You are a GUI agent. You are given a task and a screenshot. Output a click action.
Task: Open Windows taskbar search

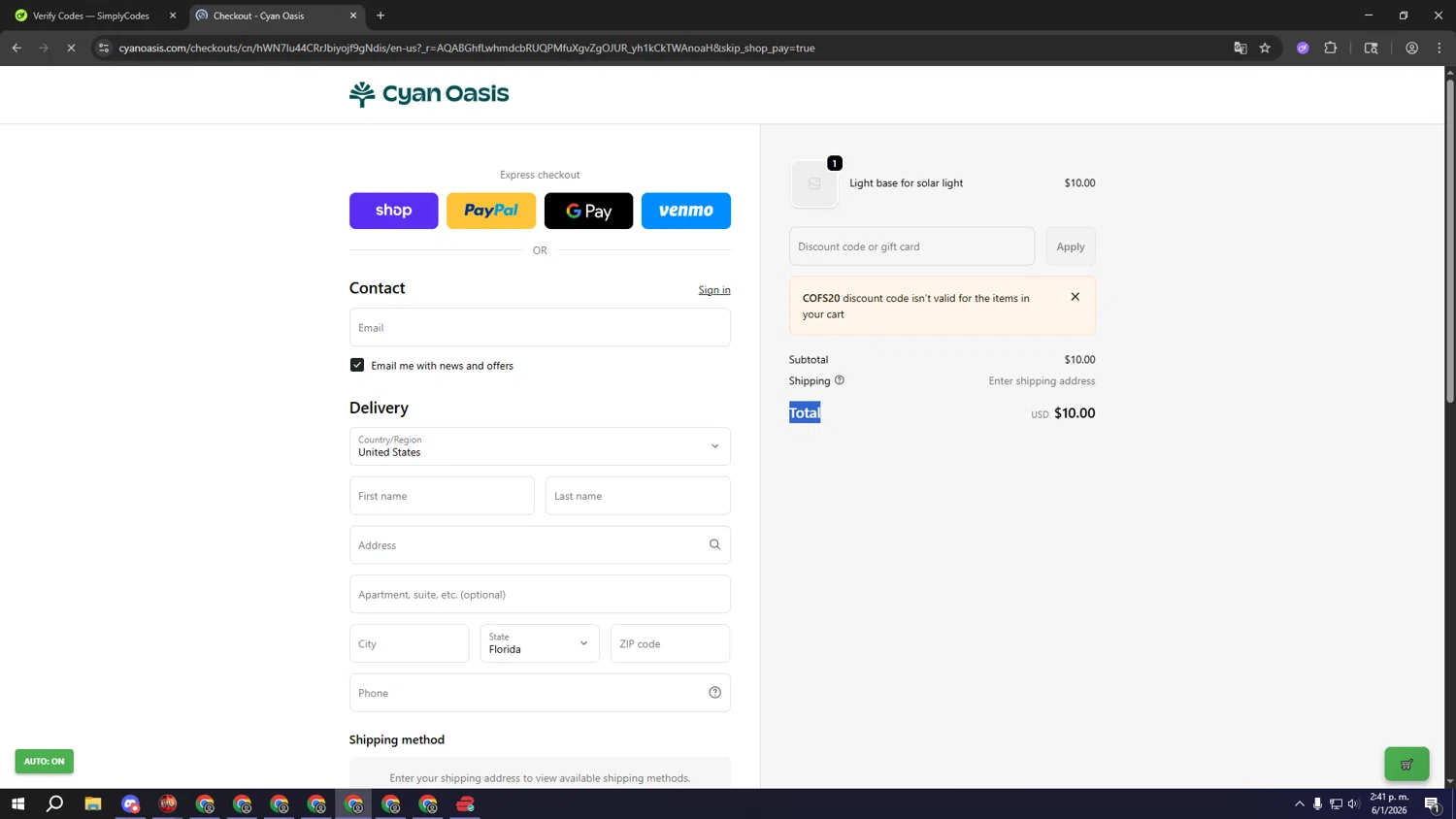click(x=55, y=803)
